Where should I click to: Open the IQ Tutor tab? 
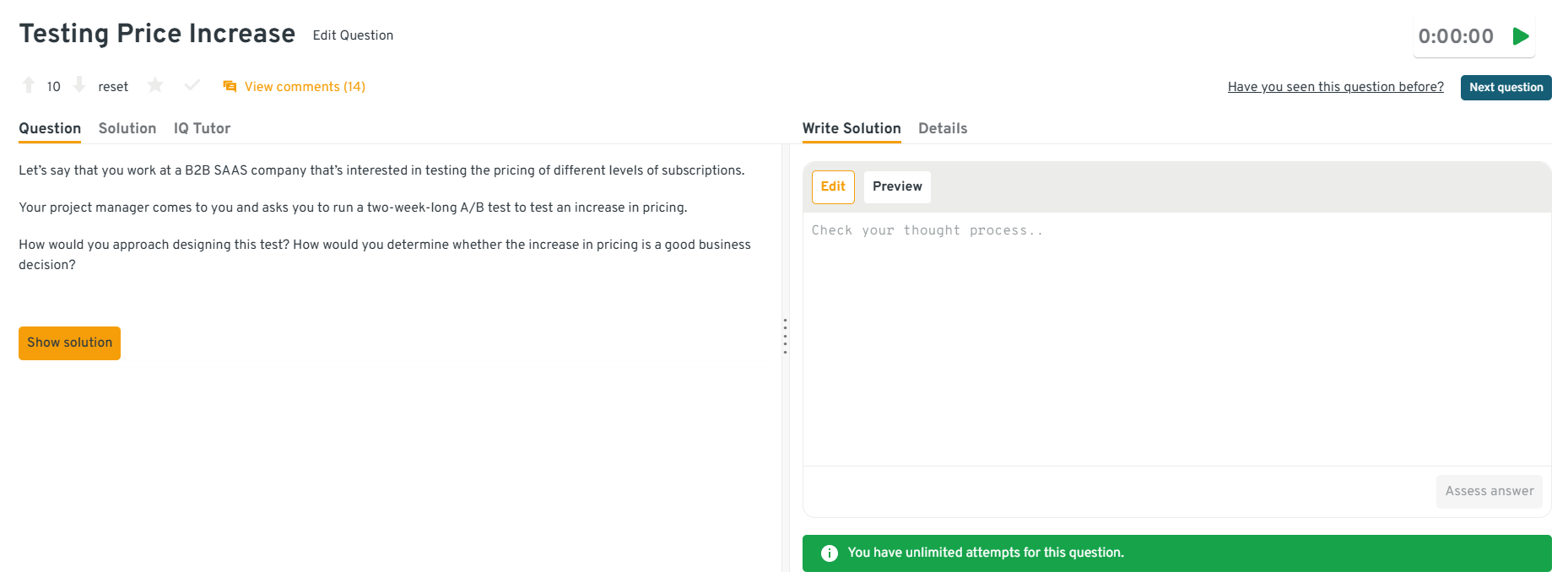click(x=202, y=128)
